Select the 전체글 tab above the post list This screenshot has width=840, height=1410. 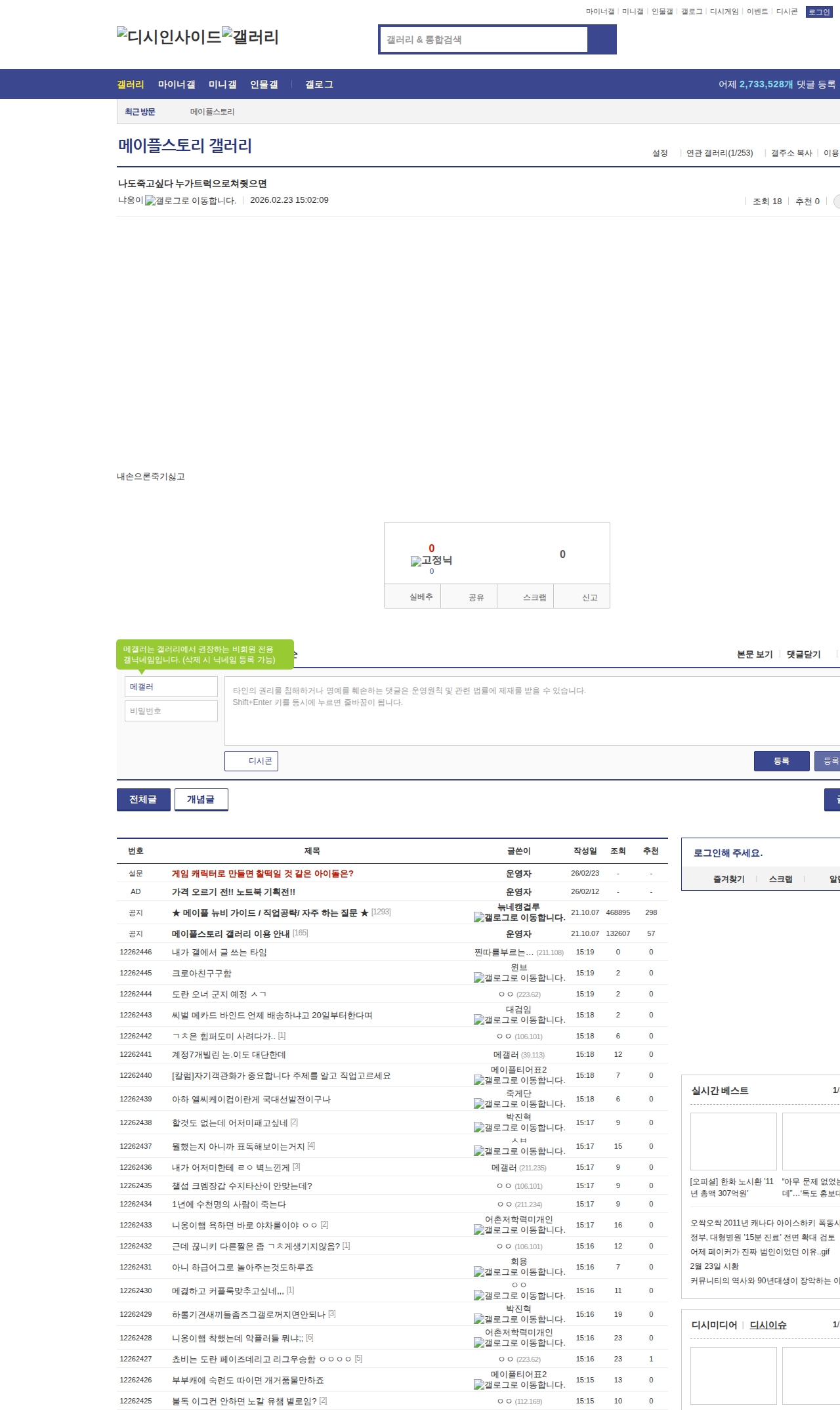pos(143,800)
